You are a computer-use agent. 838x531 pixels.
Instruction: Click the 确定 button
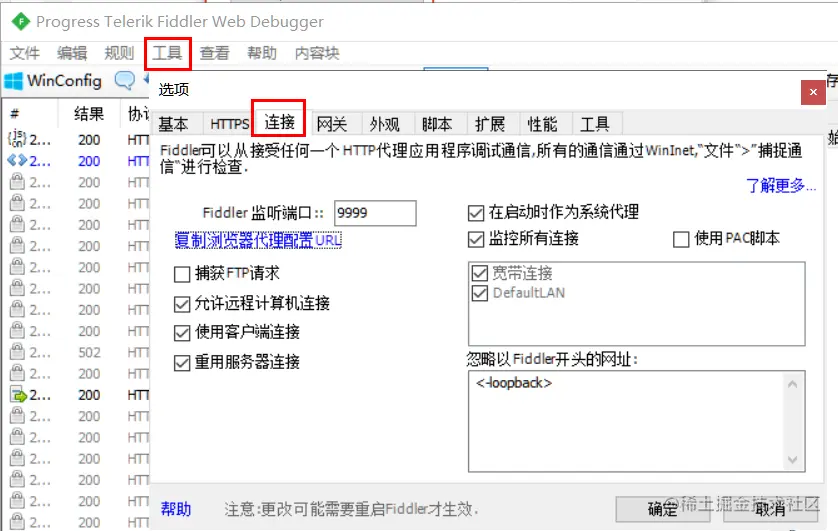coord(663,509)
